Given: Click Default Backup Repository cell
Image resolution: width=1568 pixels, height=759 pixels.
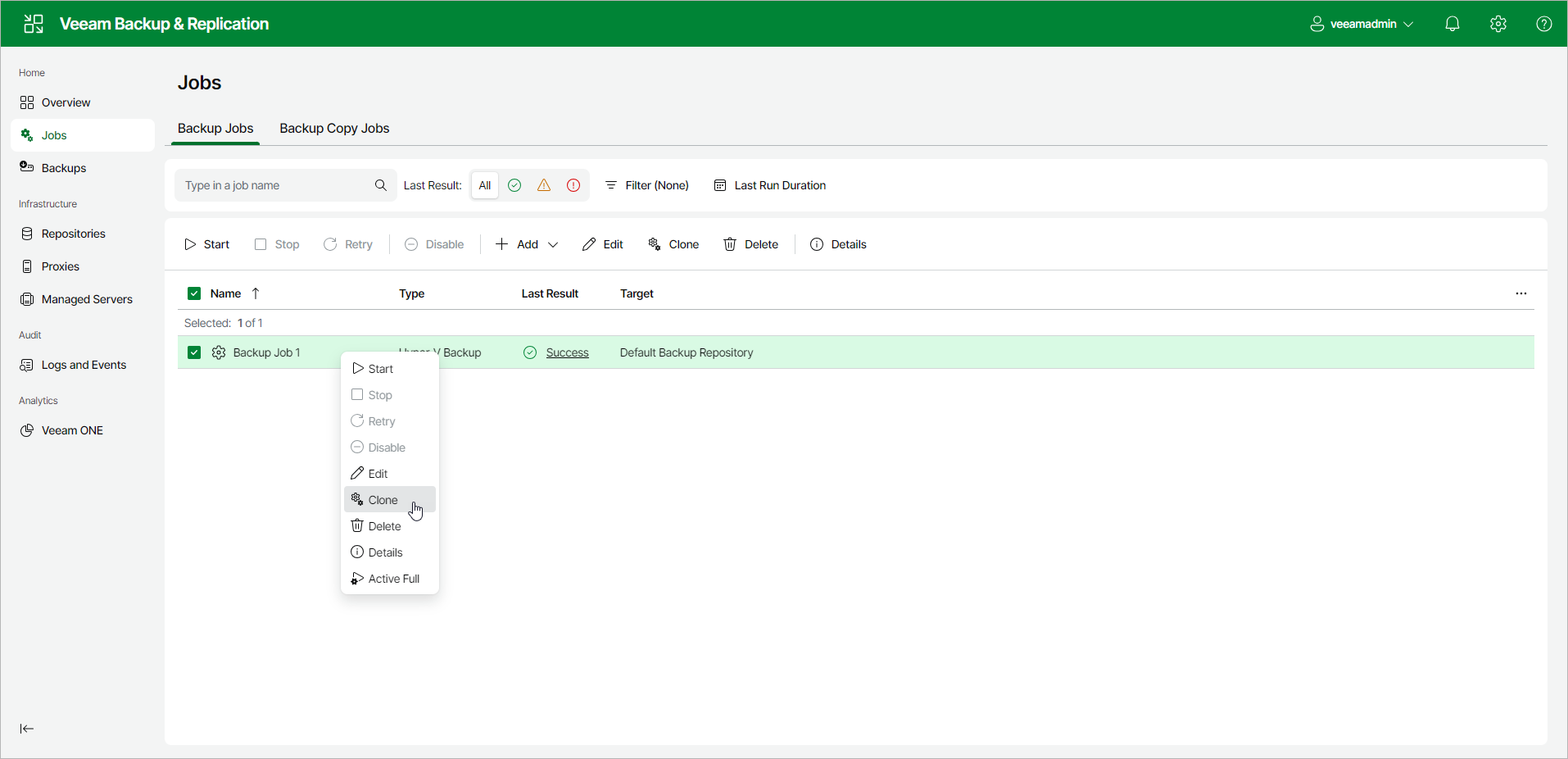Looking at the screenshot, I should point(687,352).
